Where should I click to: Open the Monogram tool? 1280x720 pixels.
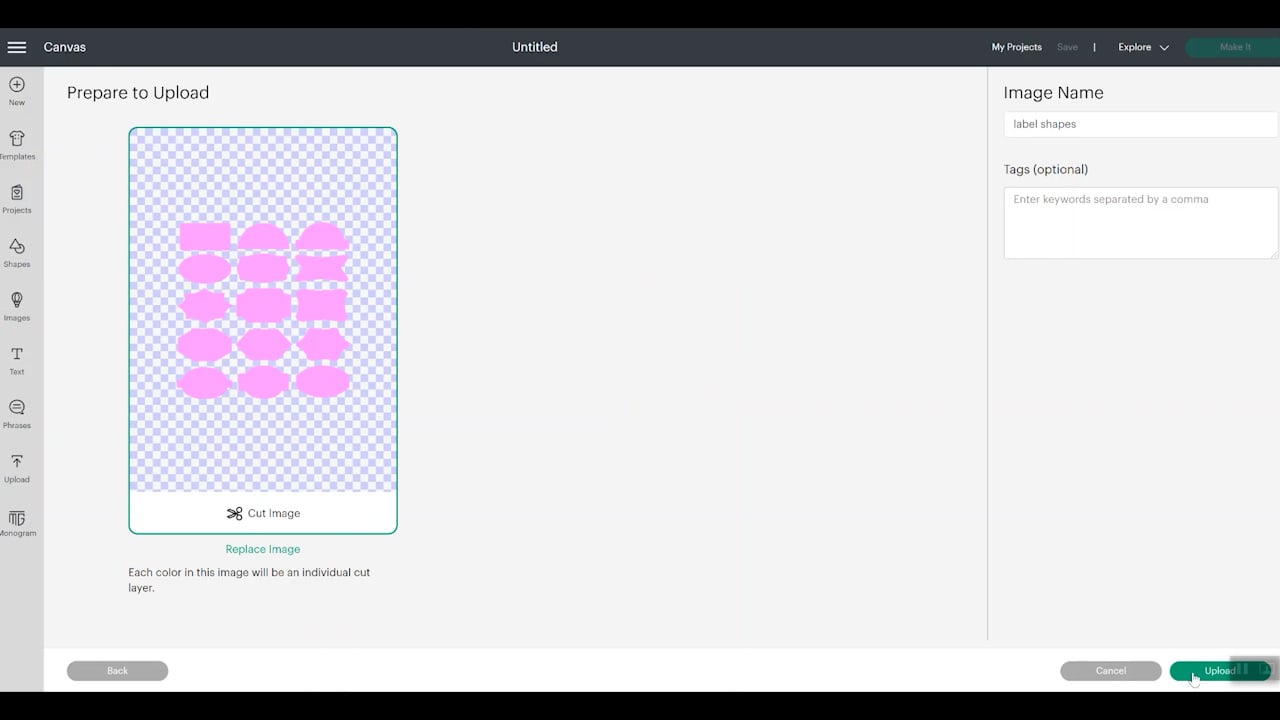[17, 523]
